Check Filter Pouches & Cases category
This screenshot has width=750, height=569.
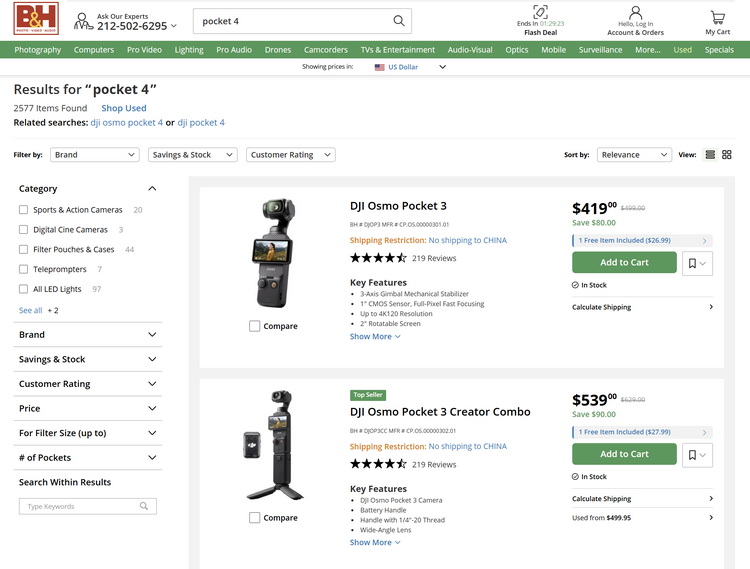pos(23,249)
